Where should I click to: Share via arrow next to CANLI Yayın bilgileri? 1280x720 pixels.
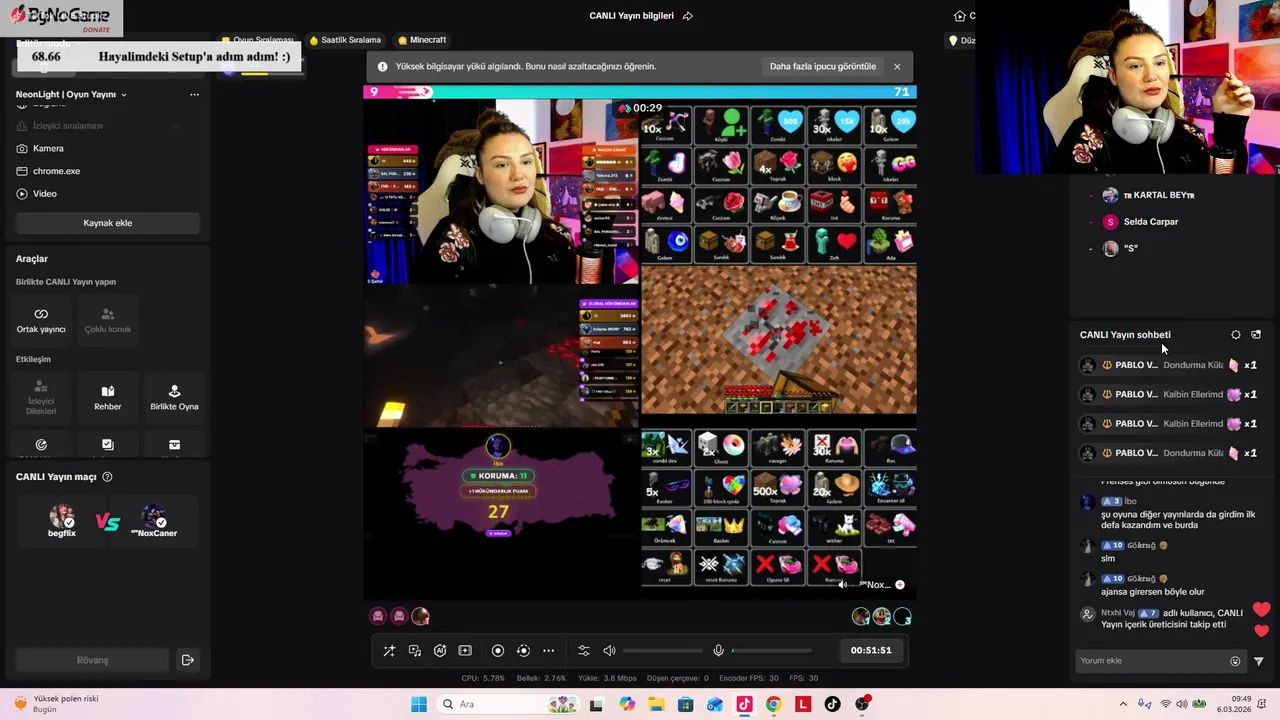687,16
